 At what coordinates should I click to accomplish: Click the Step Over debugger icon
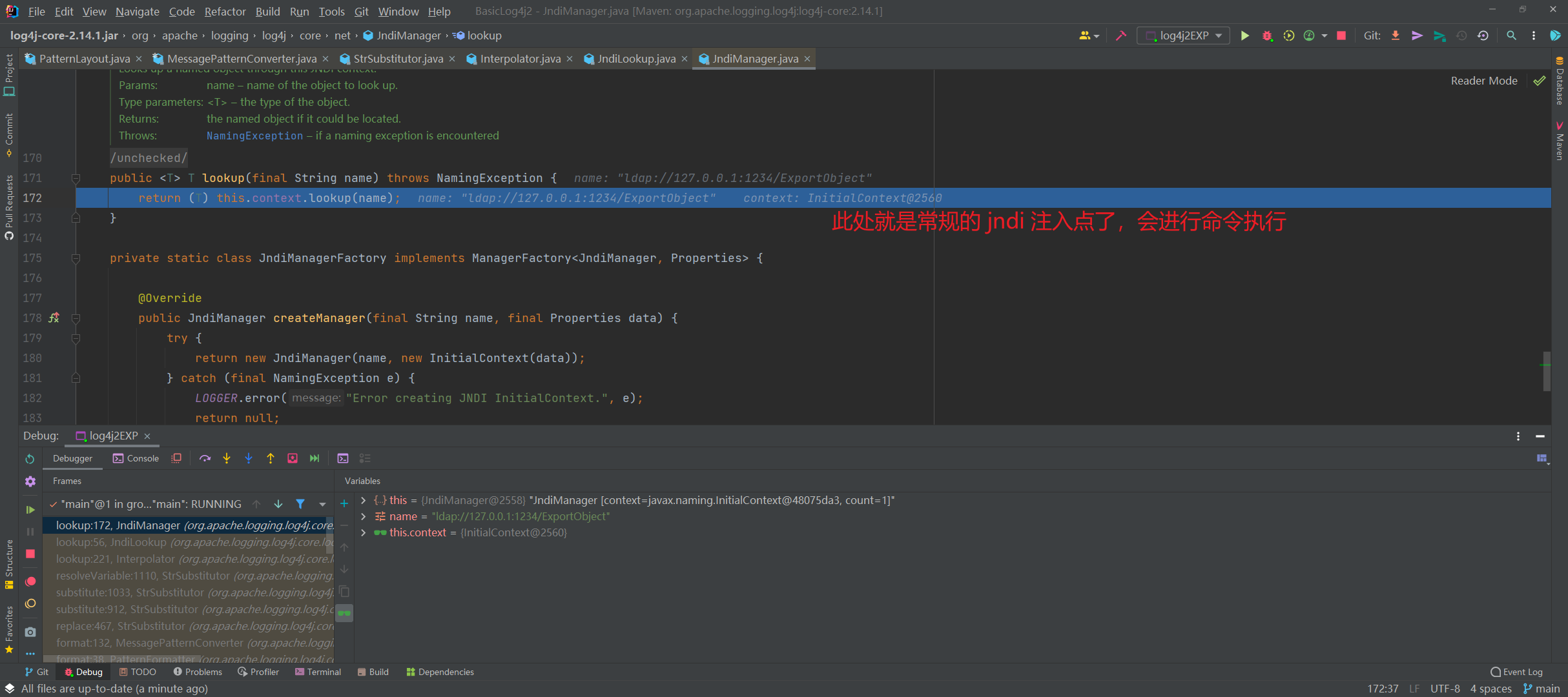click(x=205, y=458)
